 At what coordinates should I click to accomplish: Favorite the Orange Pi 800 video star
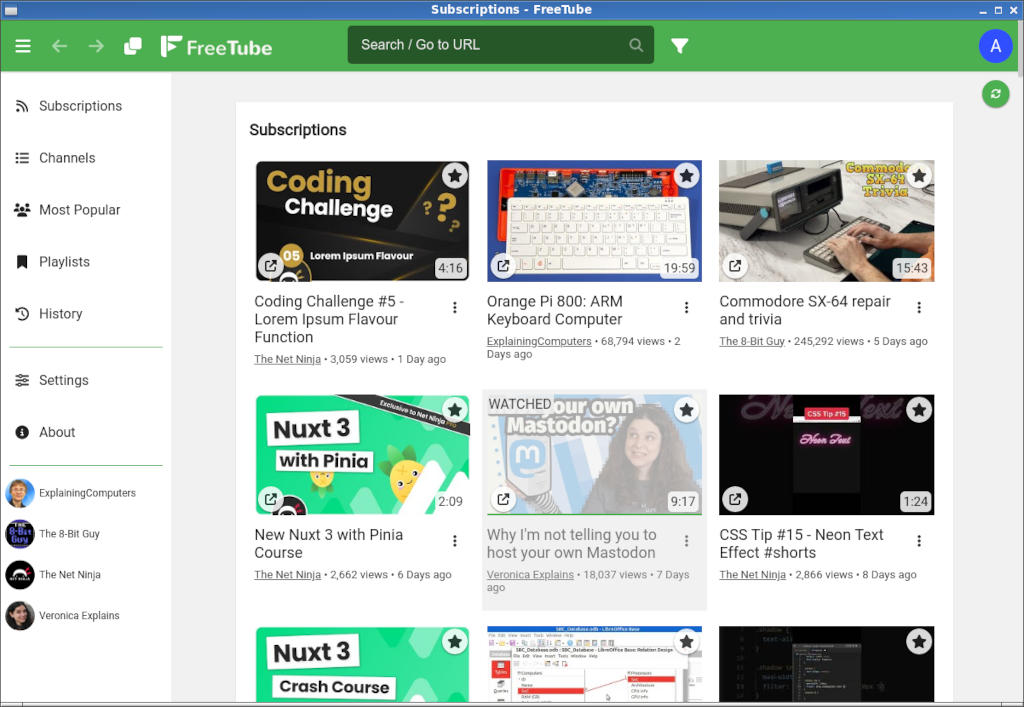coord(686,175)
